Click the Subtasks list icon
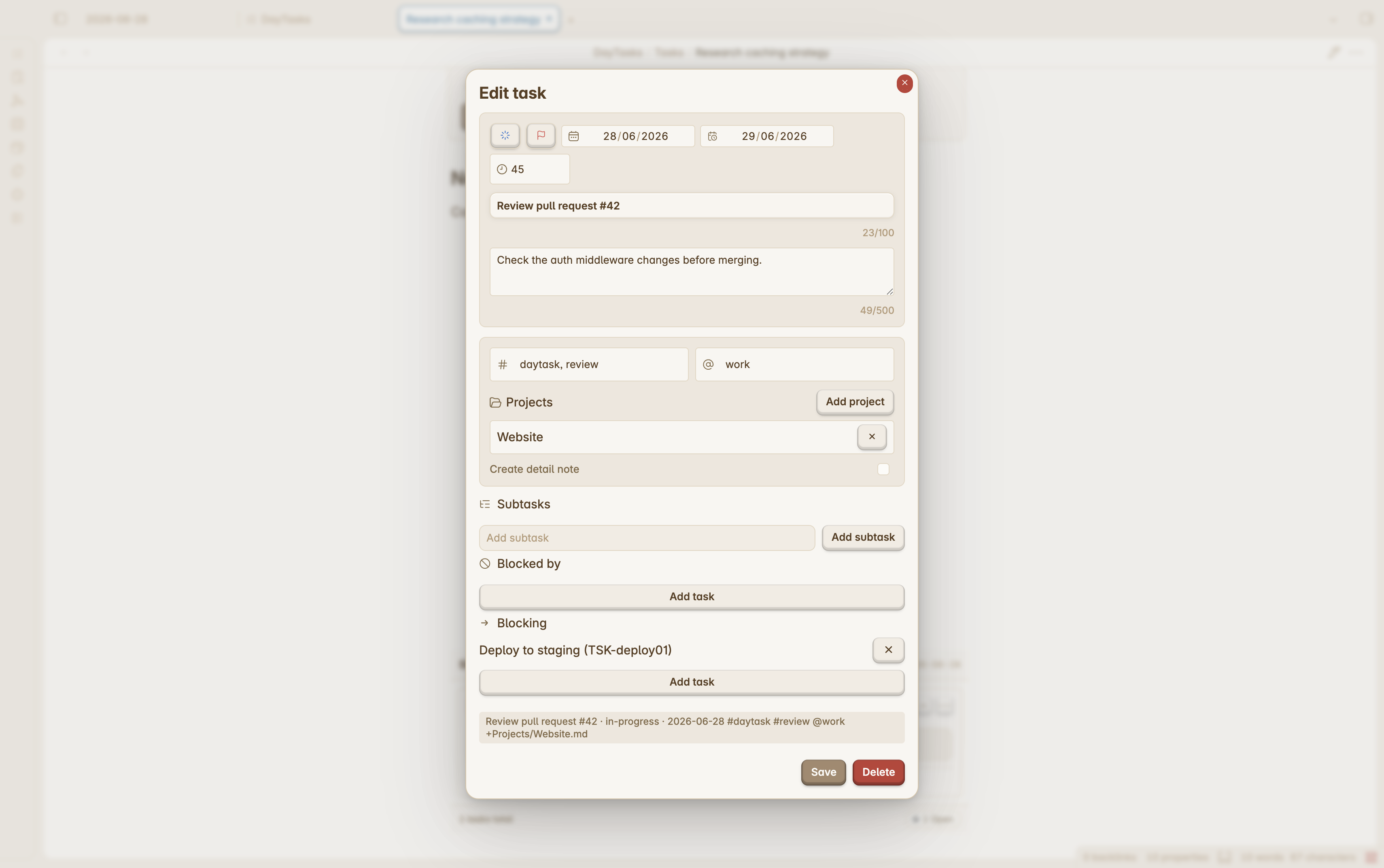Screen dimensions: 1384x868 [485, 504]
